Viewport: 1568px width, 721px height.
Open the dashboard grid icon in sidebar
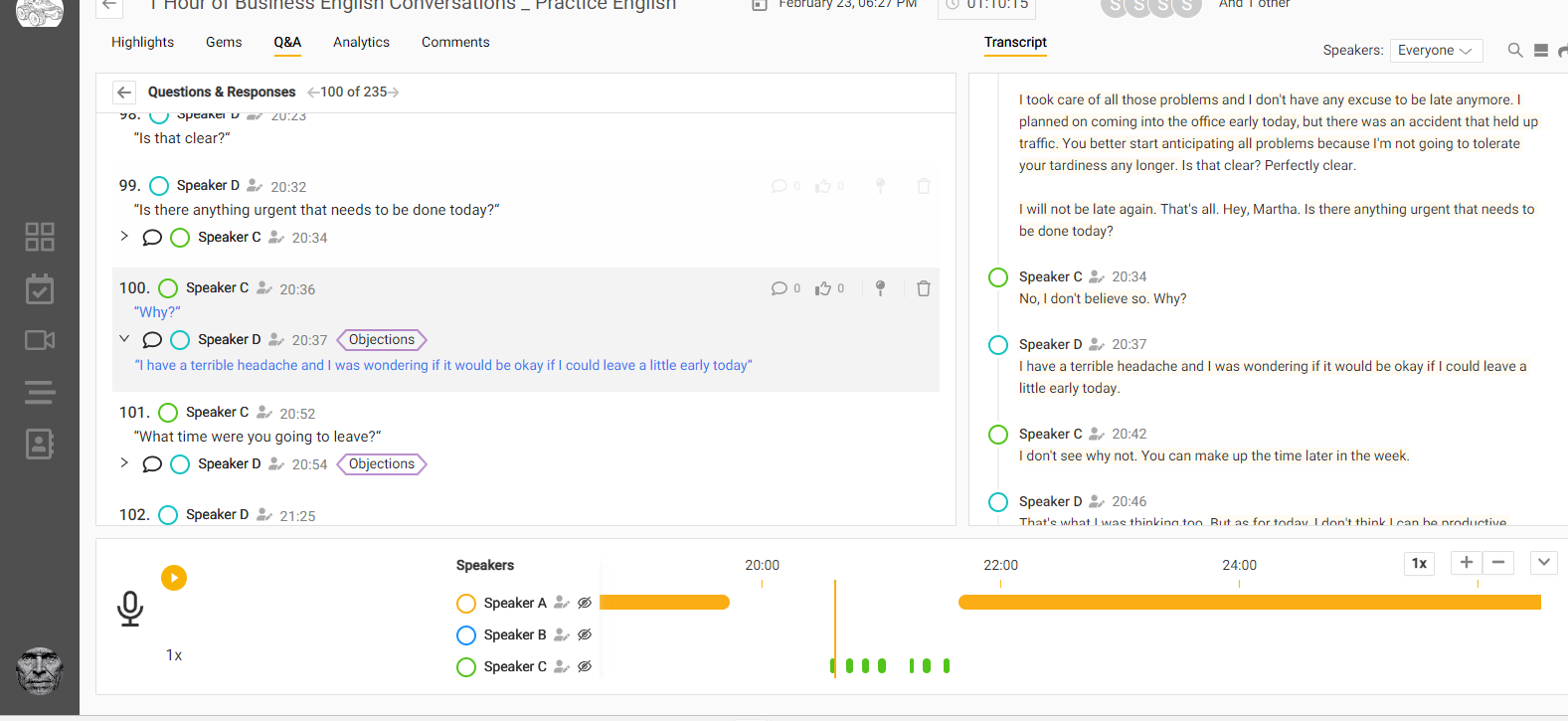pyautogui.click(x=40, y=237)
